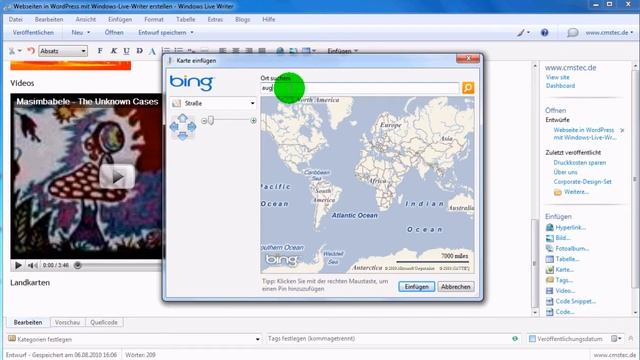Open the Hilfe menu

pyautogui.click(x=269, y=20)
